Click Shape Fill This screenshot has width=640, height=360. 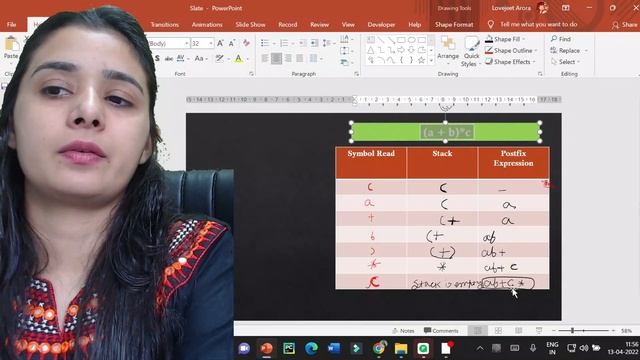[504, 39]
